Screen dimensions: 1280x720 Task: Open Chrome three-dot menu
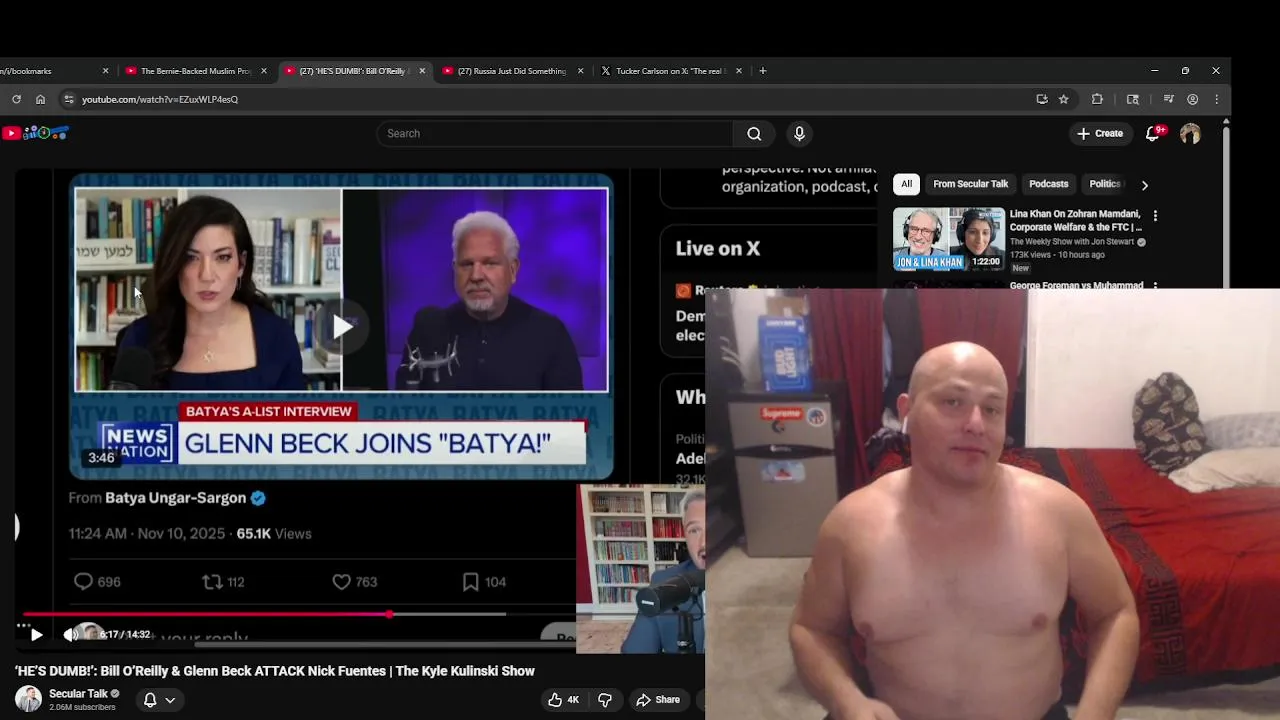[1216, 99]
